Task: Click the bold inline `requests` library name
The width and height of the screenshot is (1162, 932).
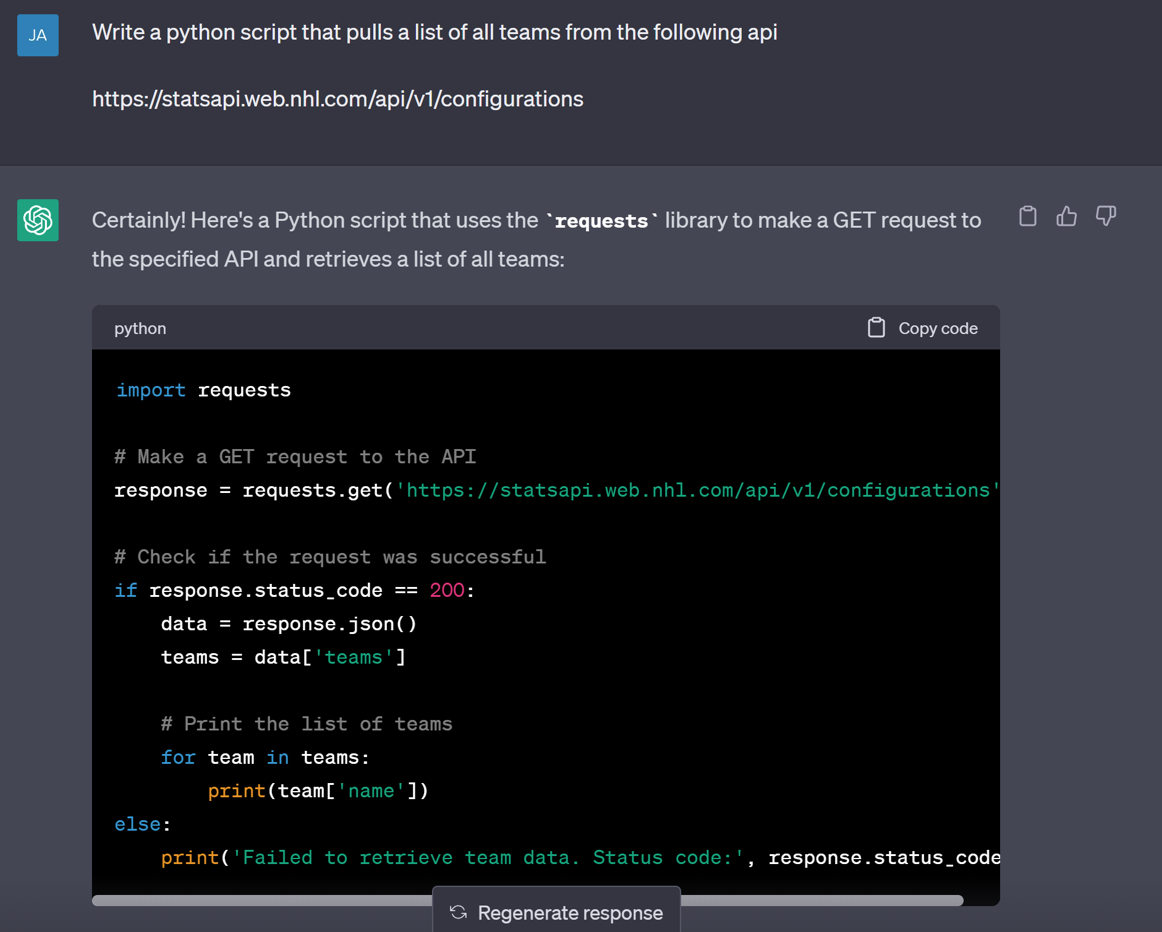Action: pos(601,221)
